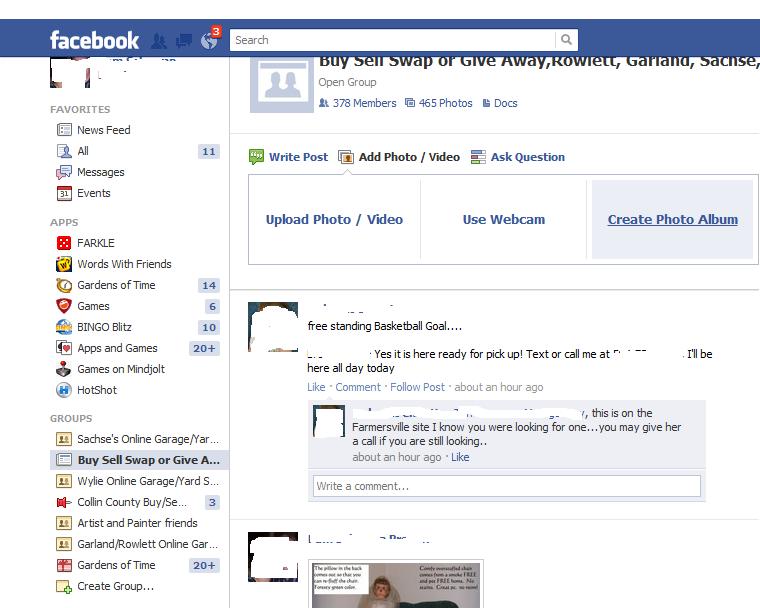Click the Write a comment field
Image resolution: width=760 pixels, height=608 pixels.
coord(507,486)
